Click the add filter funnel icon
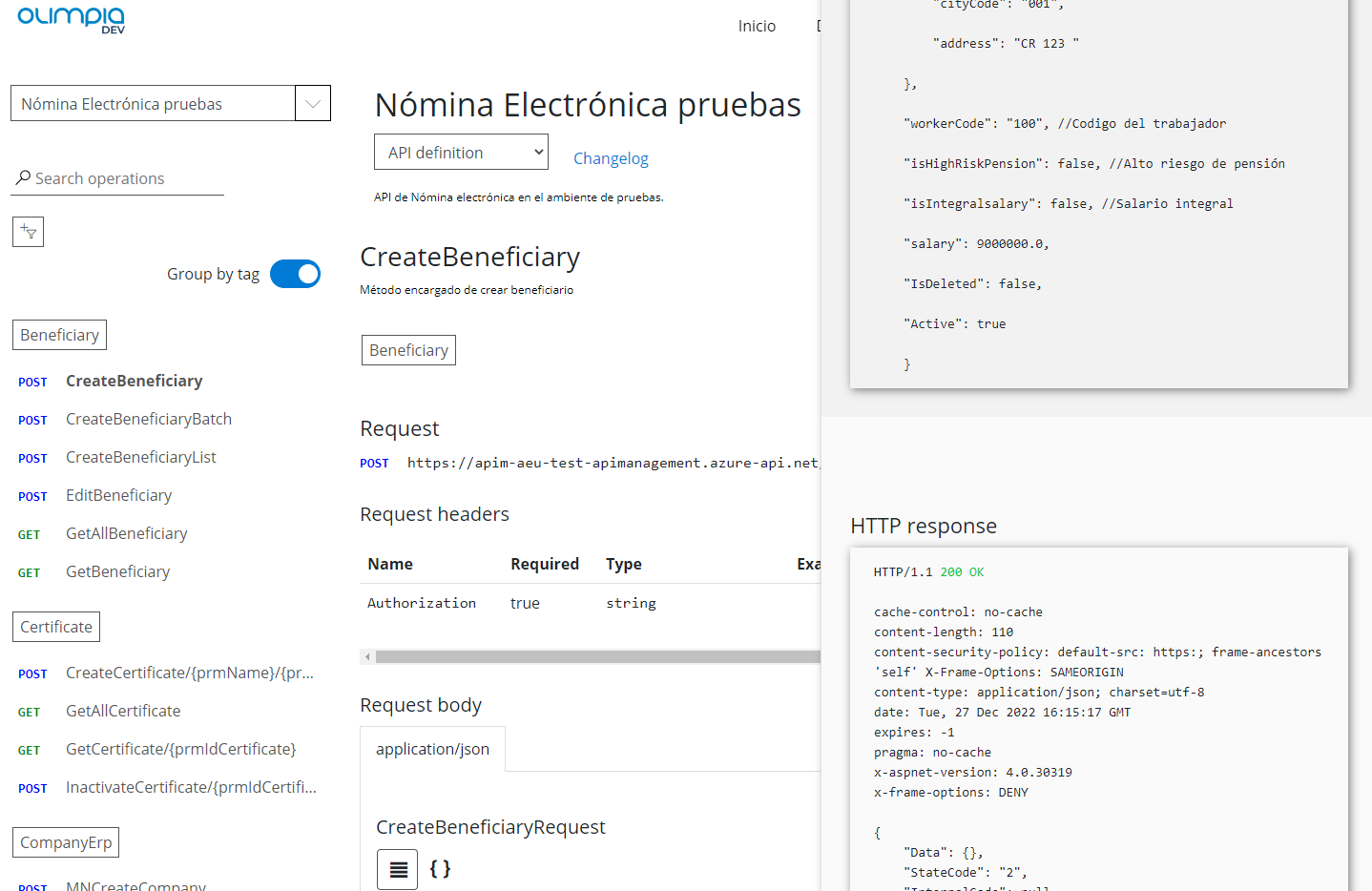The height and width of the screenshot is (891, 1372). pyautogui.click(x=28, y=232)
